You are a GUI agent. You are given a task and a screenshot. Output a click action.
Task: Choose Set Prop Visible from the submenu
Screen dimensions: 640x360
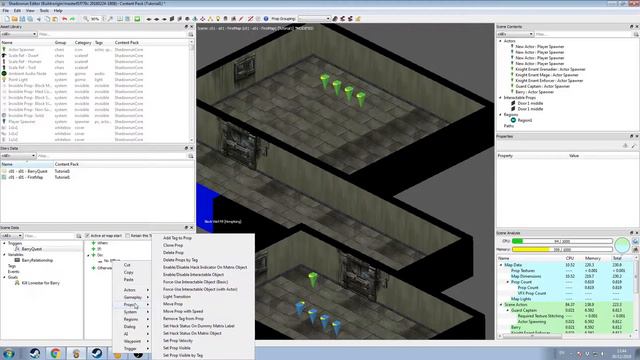(x=177, y=348)
